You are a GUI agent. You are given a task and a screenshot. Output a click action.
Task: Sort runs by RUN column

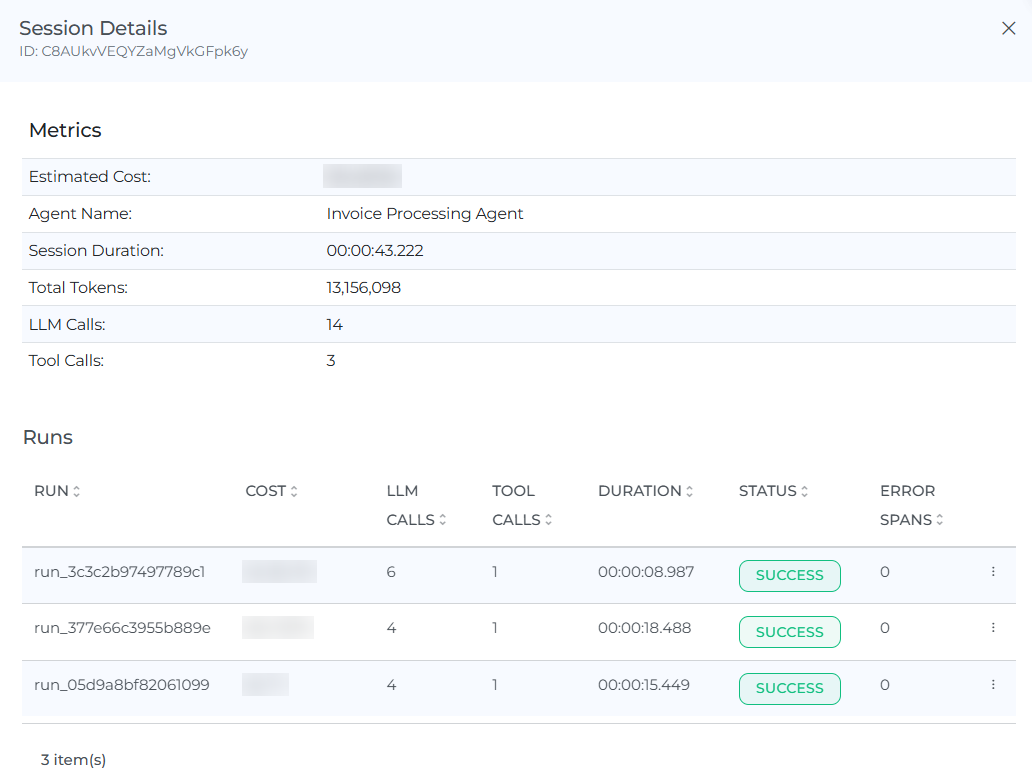[x=57, y=491]
